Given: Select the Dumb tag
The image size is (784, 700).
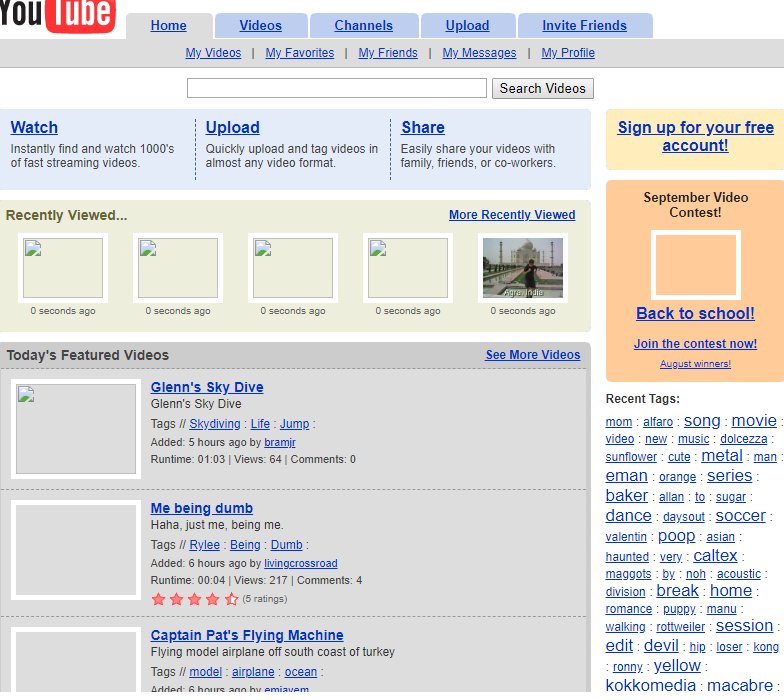Looking at the screenshot, I should click(x=286, y=545).
